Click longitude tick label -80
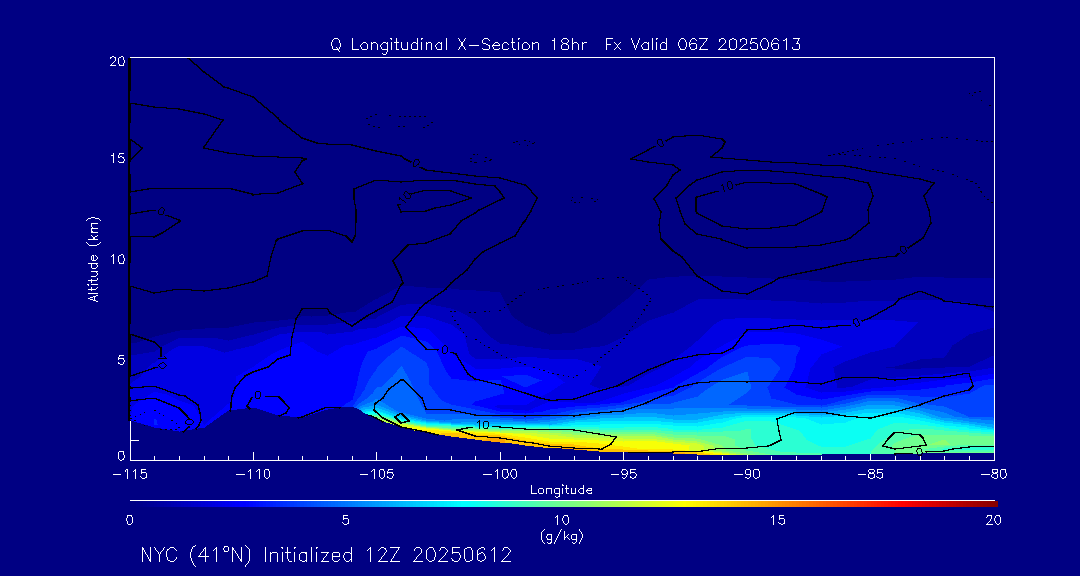 [x=994, y=474]
